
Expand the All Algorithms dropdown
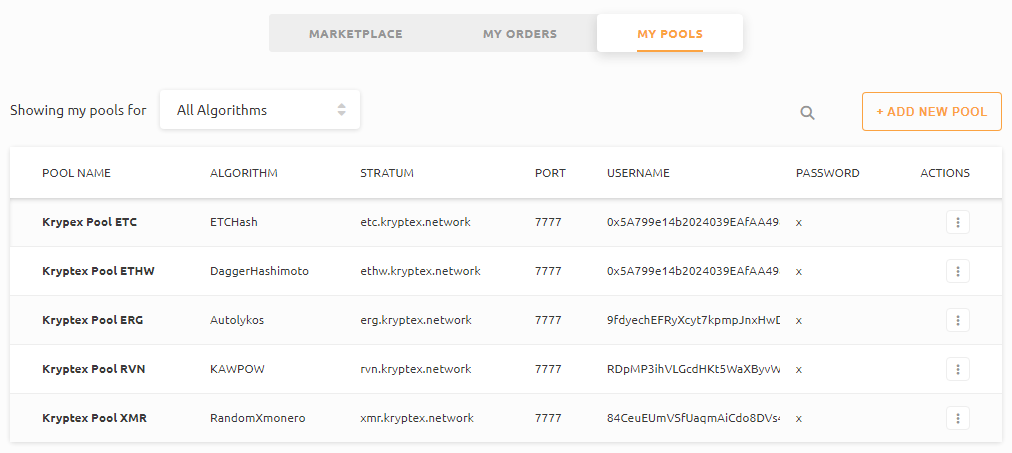pos(260,110)
